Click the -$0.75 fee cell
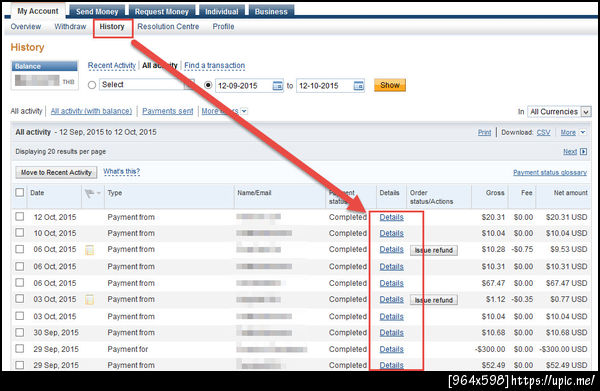The image size is (600, 391). point(522,249)
